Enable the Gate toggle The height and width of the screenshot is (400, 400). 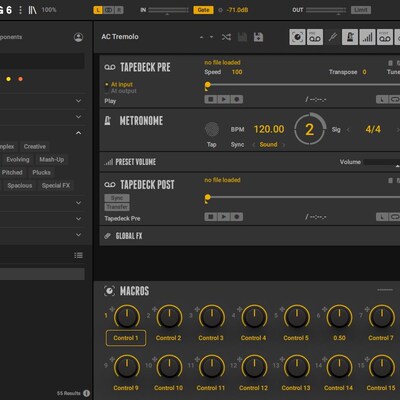[203, 10]
